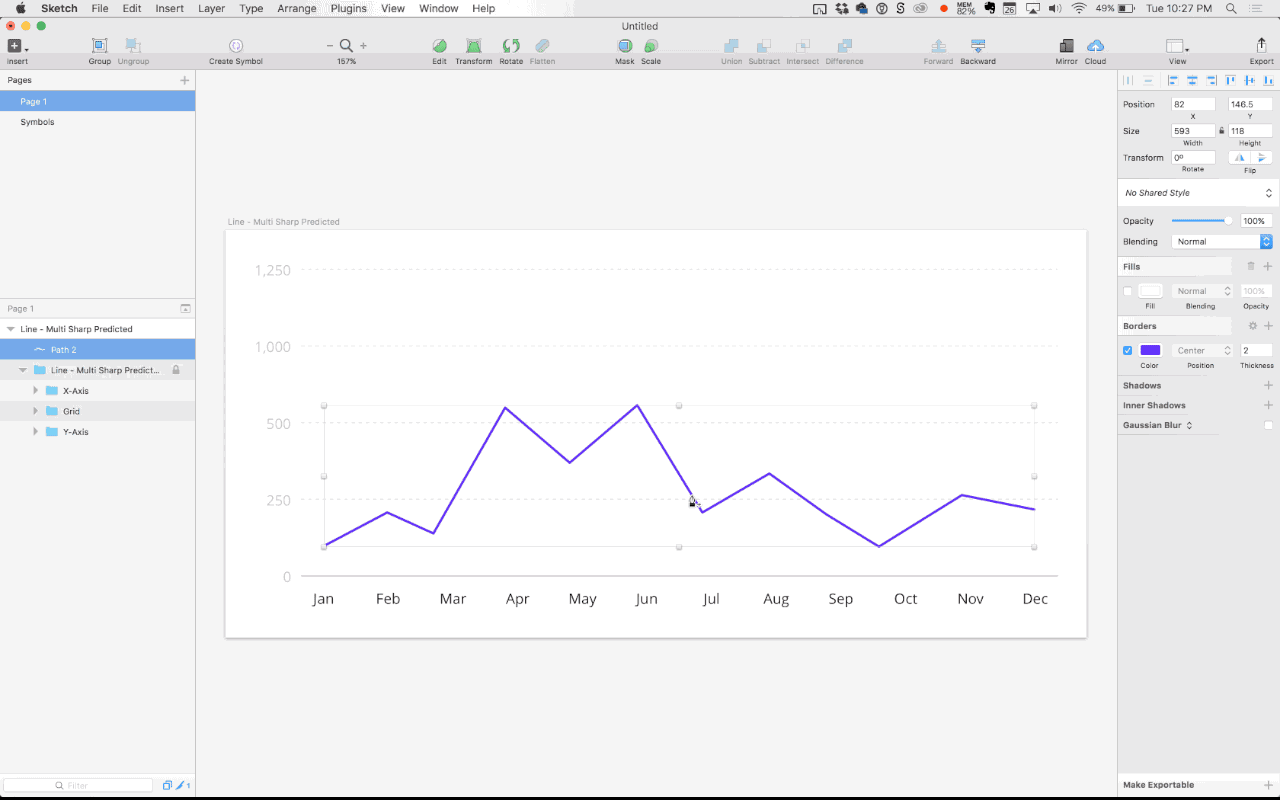This screenshot has height=800, width=1280.
Task: Open the layer Blending mode dropdown
Action: [x=1222, y=241]
